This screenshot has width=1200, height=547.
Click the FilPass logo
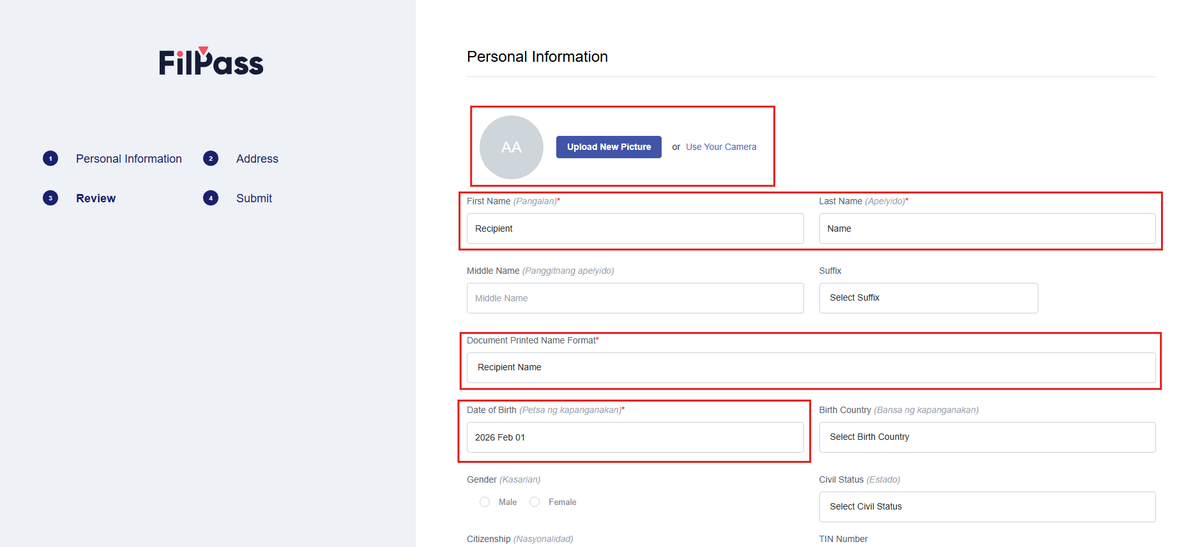(211, 62)
